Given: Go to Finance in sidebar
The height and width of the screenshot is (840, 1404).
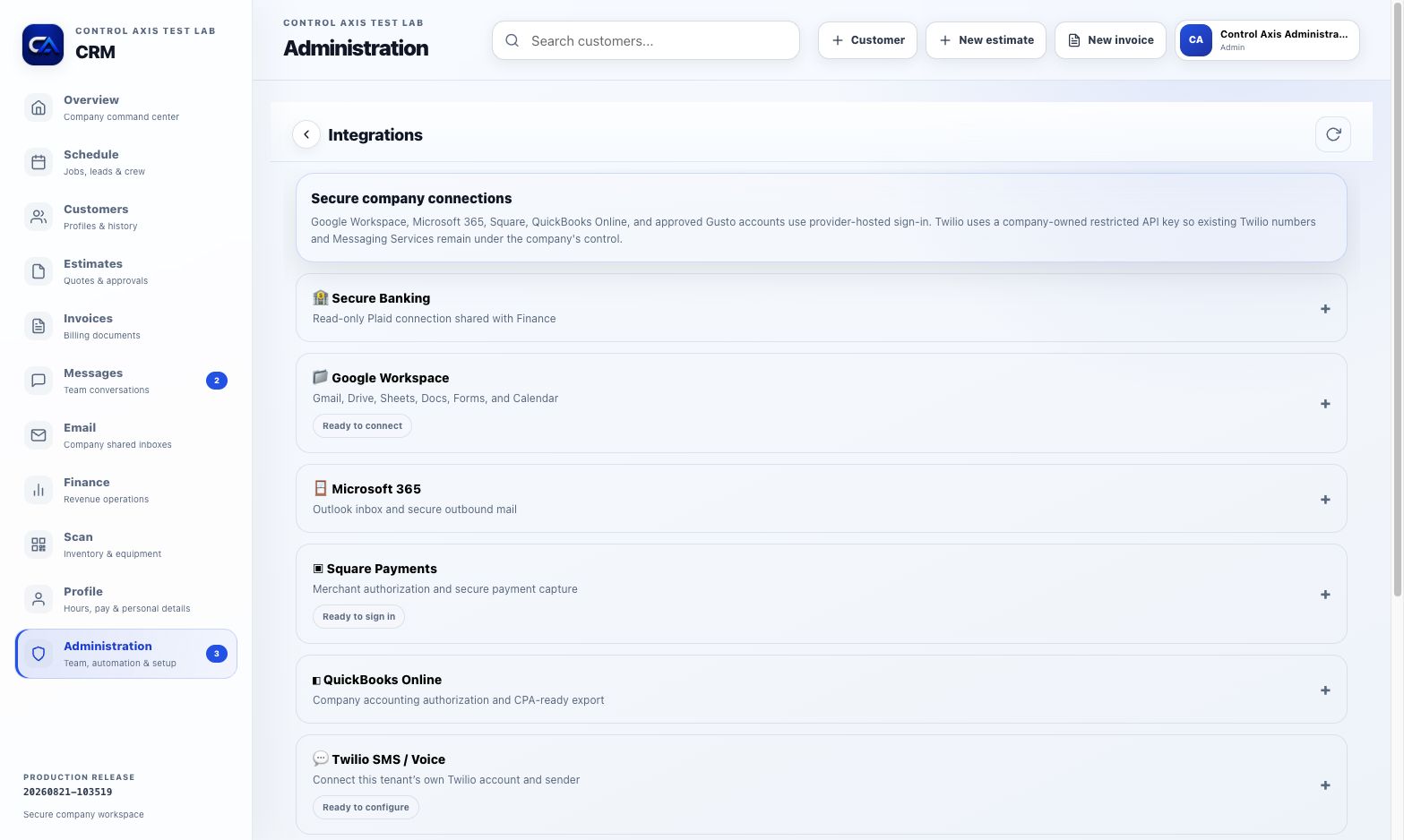Looking at the screenshot, I should (x=126, y=490).
